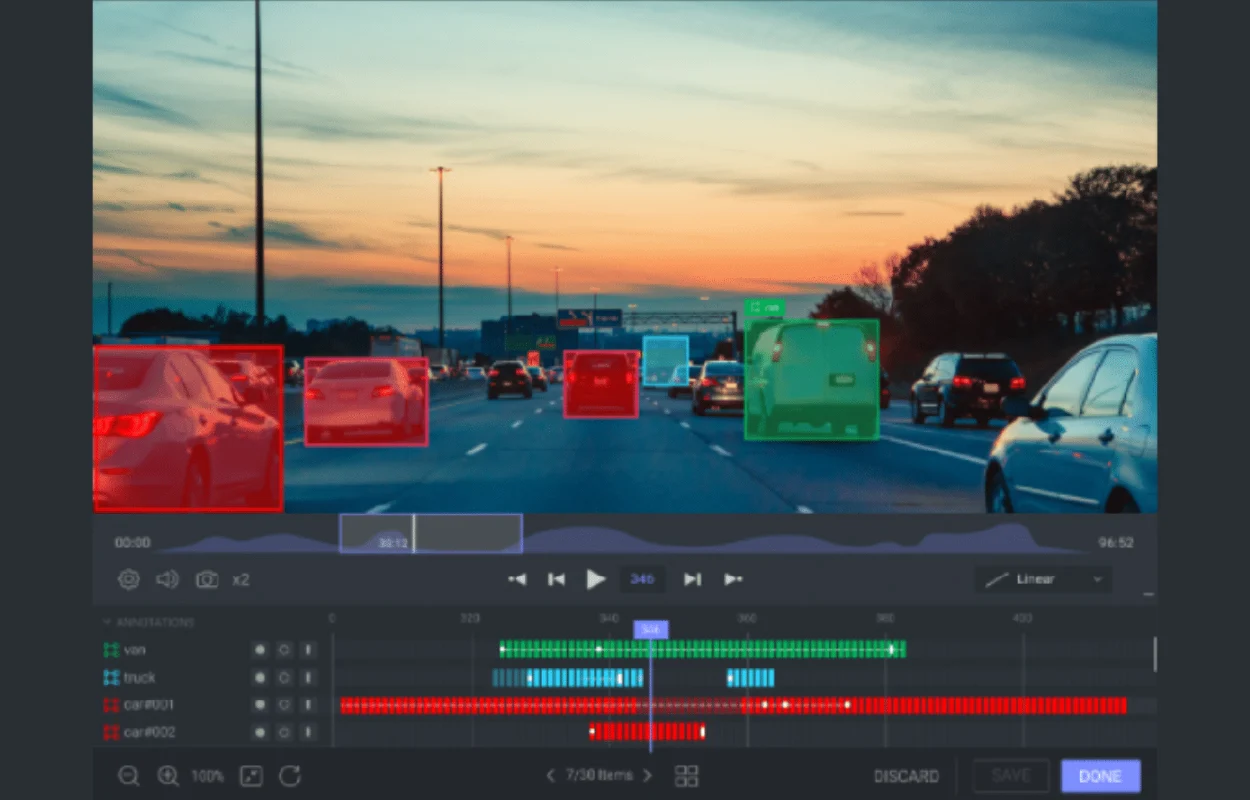1250x800 pixels.
Task: Open the grid view icon beside the items counter
Action: click(686, 775)
